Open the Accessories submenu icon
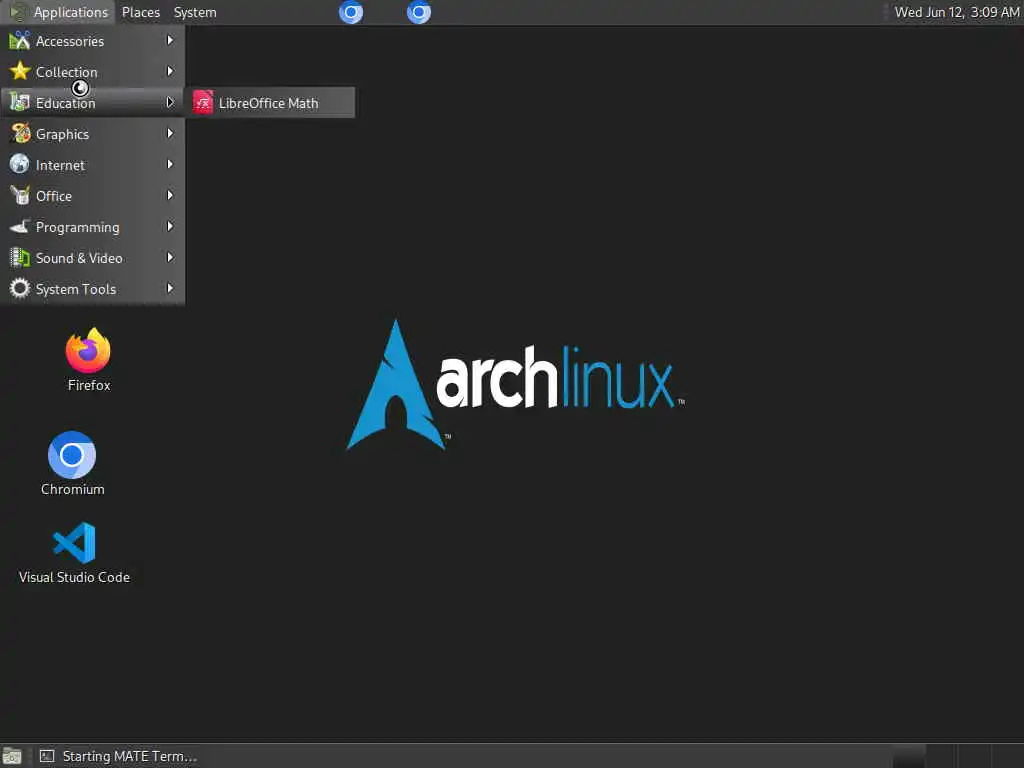This screenshot has width=1024, height=768. pyautogui.click(x=20, y=40)
